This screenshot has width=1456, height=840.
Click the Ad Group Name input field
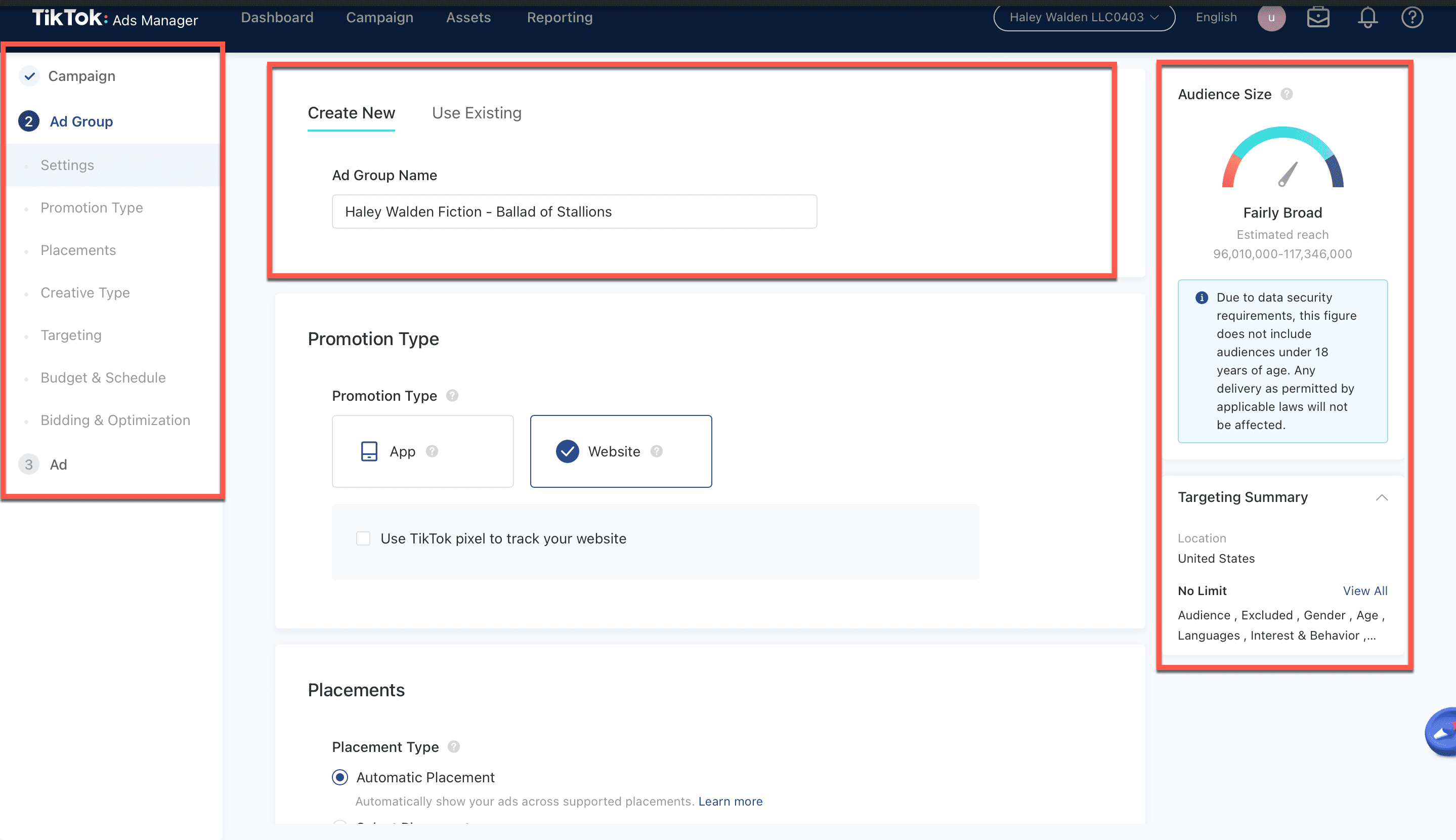coord(574,212)
